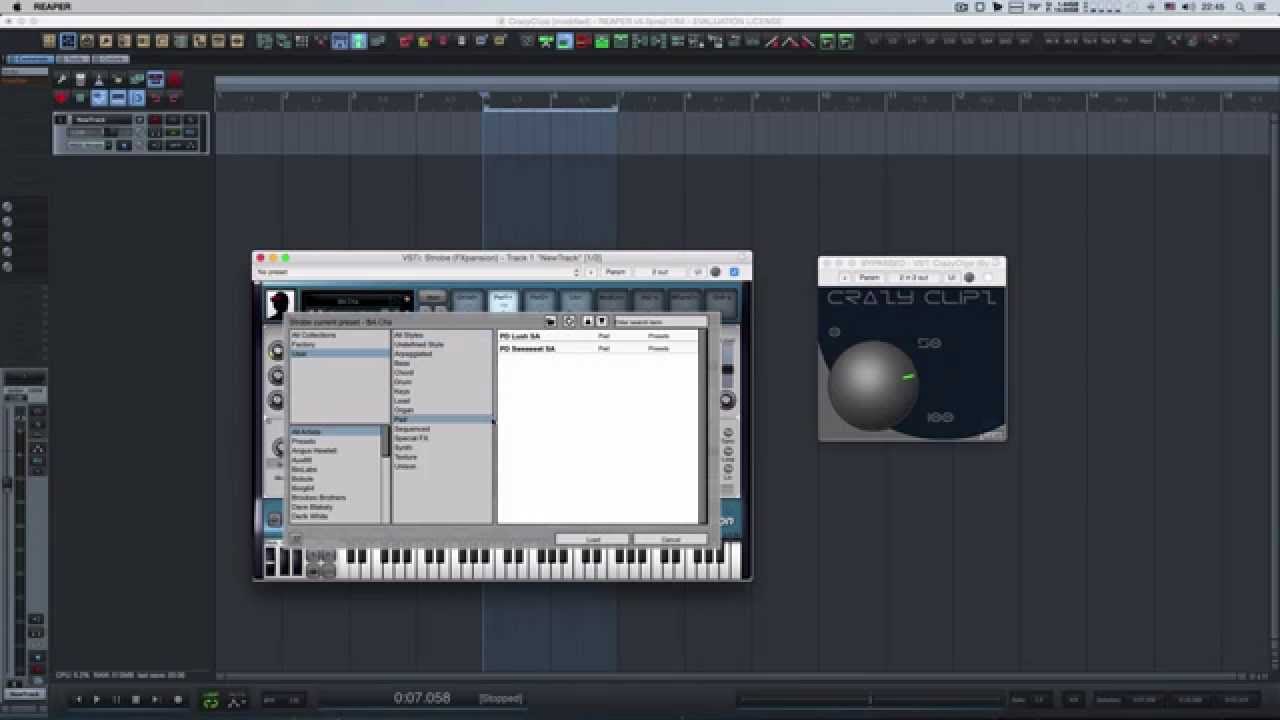Toggle the bypass checkbox in CrazyClipz window

tap(988, 277)
